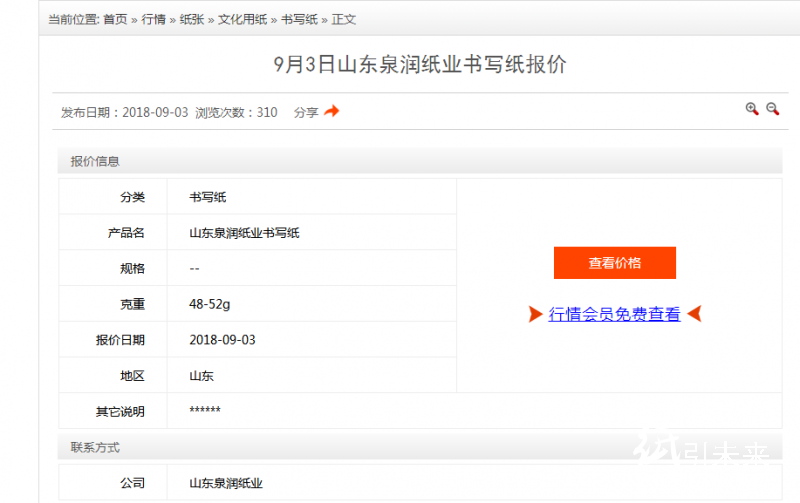This screenshot has height=503, width=800.
Task: Click the zoom-in magnifier icon
Action: 752,109
